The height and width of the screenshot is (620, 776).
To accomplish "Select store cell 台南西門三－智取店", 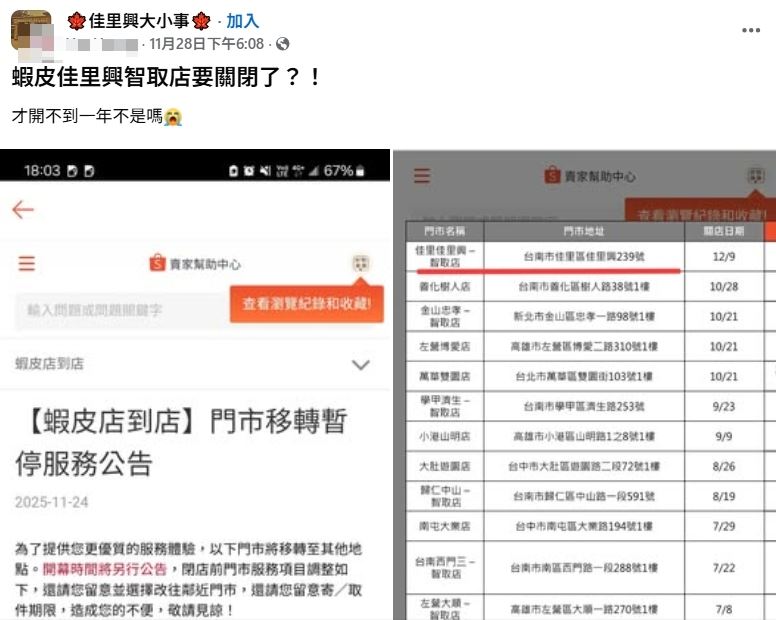I will pos(444,568).
